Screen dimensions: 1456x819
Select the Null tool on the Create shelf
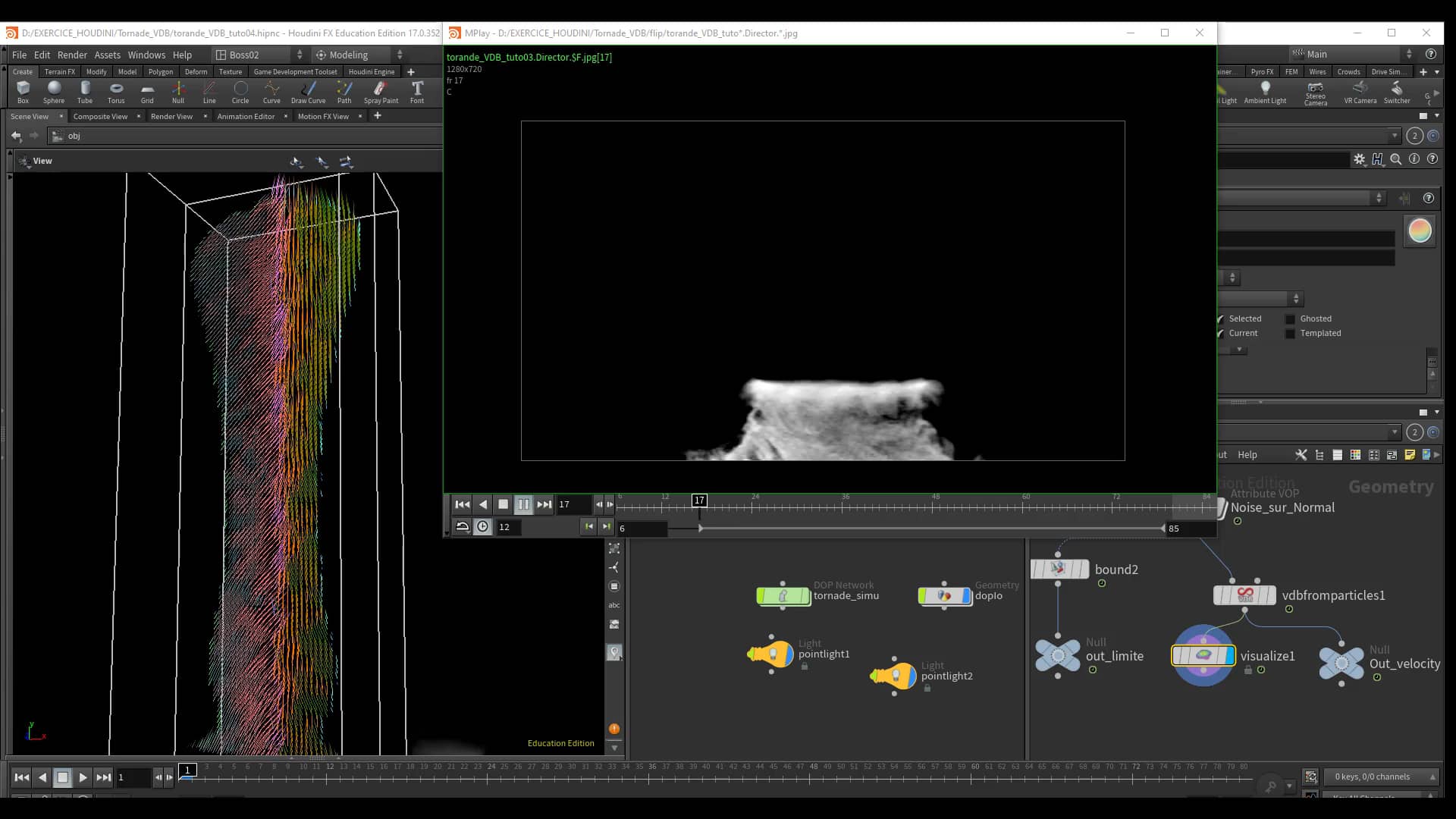point(178,93)
